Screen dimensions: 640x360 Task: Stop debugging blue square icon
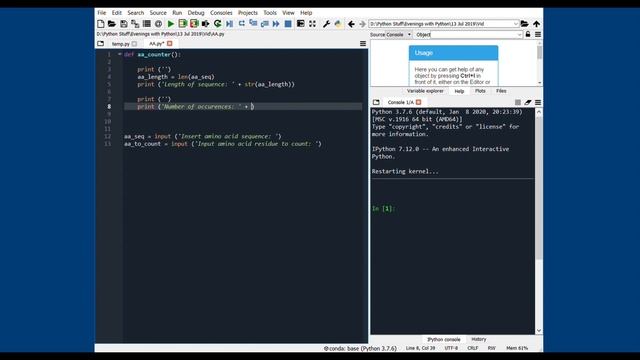(x=288, y=24)
